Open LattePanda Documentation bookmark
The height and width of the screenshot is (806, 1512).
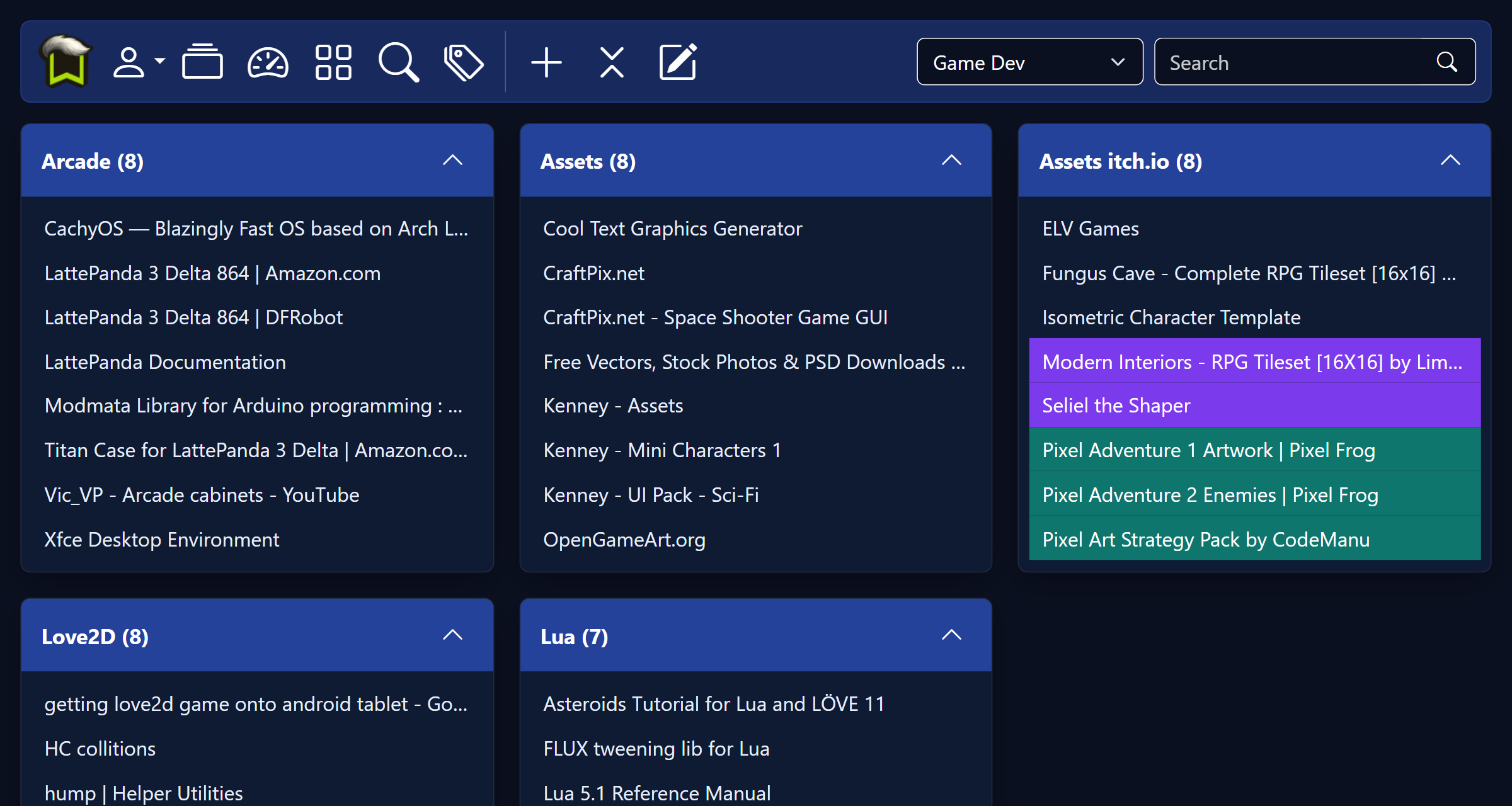pos(165,362)
